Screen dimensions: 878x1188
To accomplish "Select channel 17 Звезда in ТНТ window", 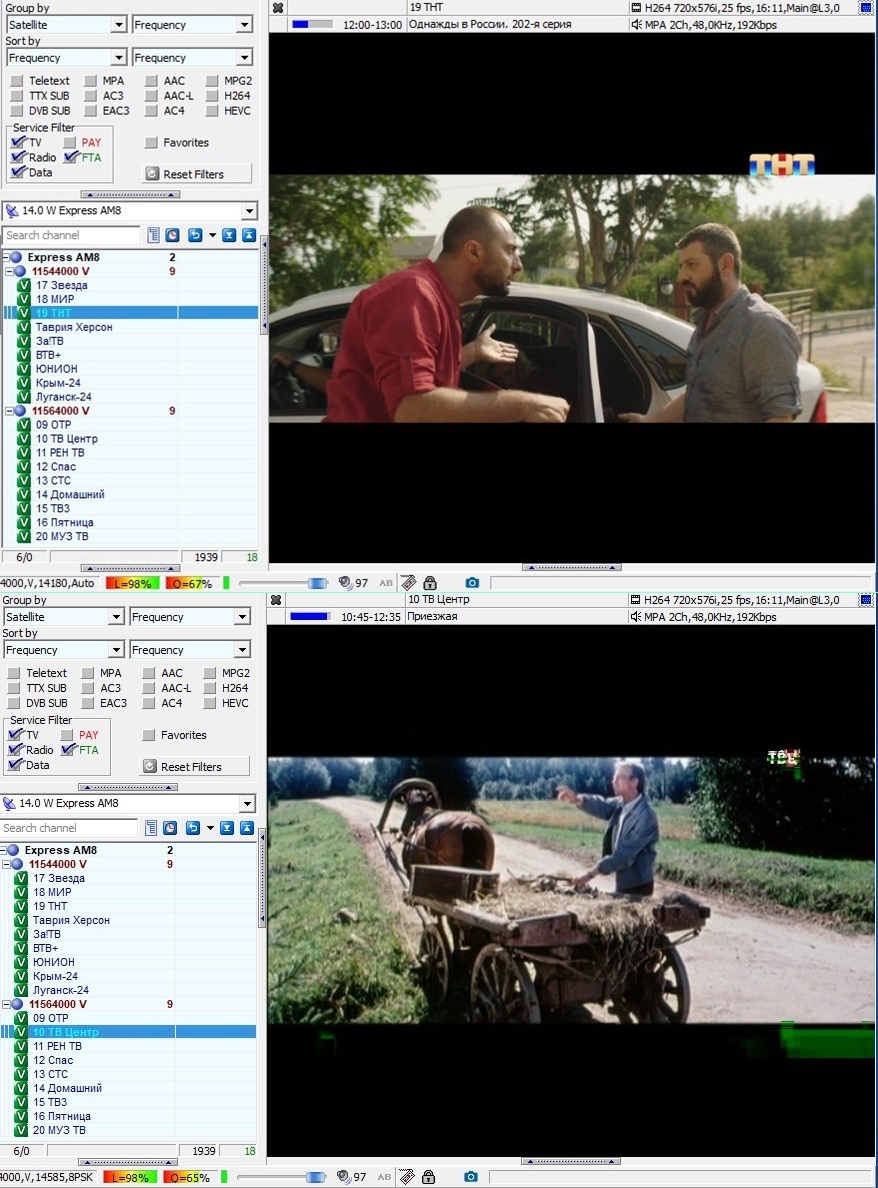I will click(x=61, y=286).
